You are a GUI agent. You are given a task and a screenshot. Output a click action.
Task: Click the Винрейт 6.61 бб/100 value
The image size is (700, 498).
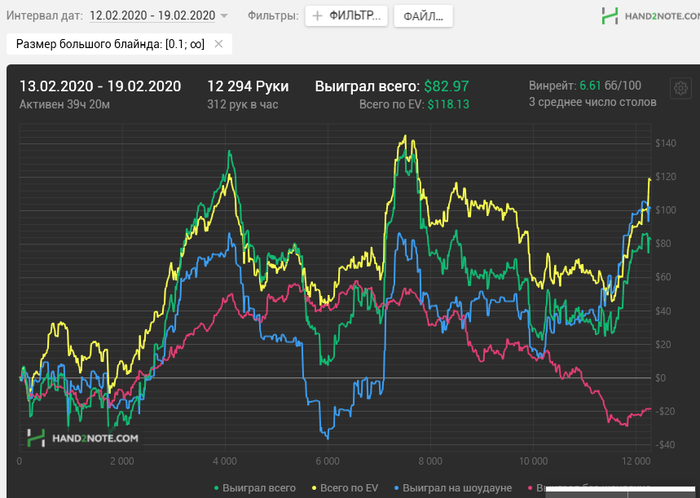(x=585, y=85)
